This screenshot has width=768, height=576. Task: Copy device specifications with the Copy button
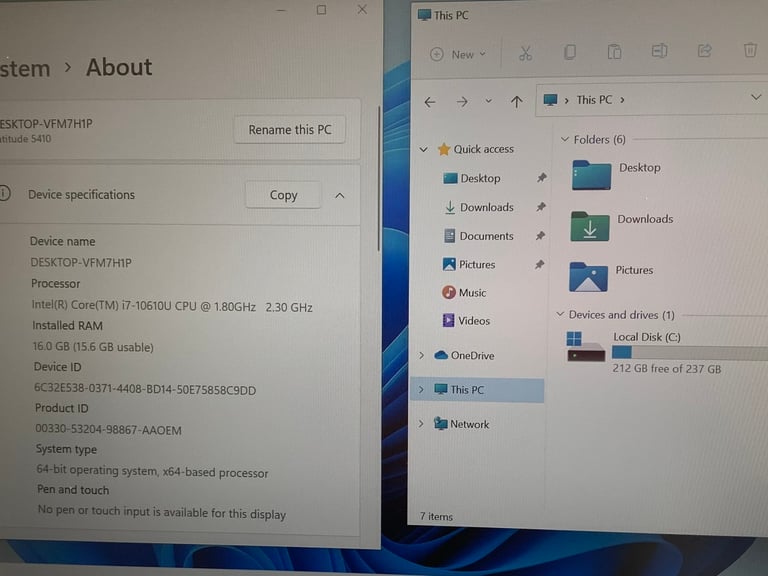pyautogui.click(x=283, y=195)
